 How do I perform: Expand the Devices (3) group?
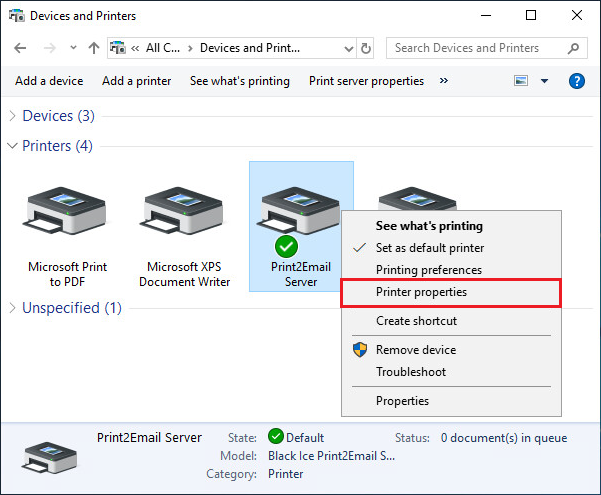[12, 116]
